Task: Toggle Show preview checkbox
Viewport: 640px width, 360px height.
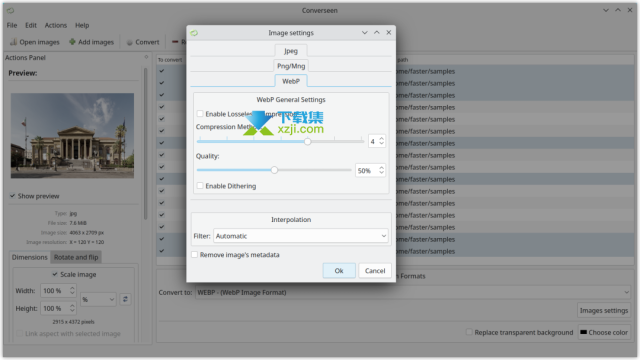Action: coord(13,196)
